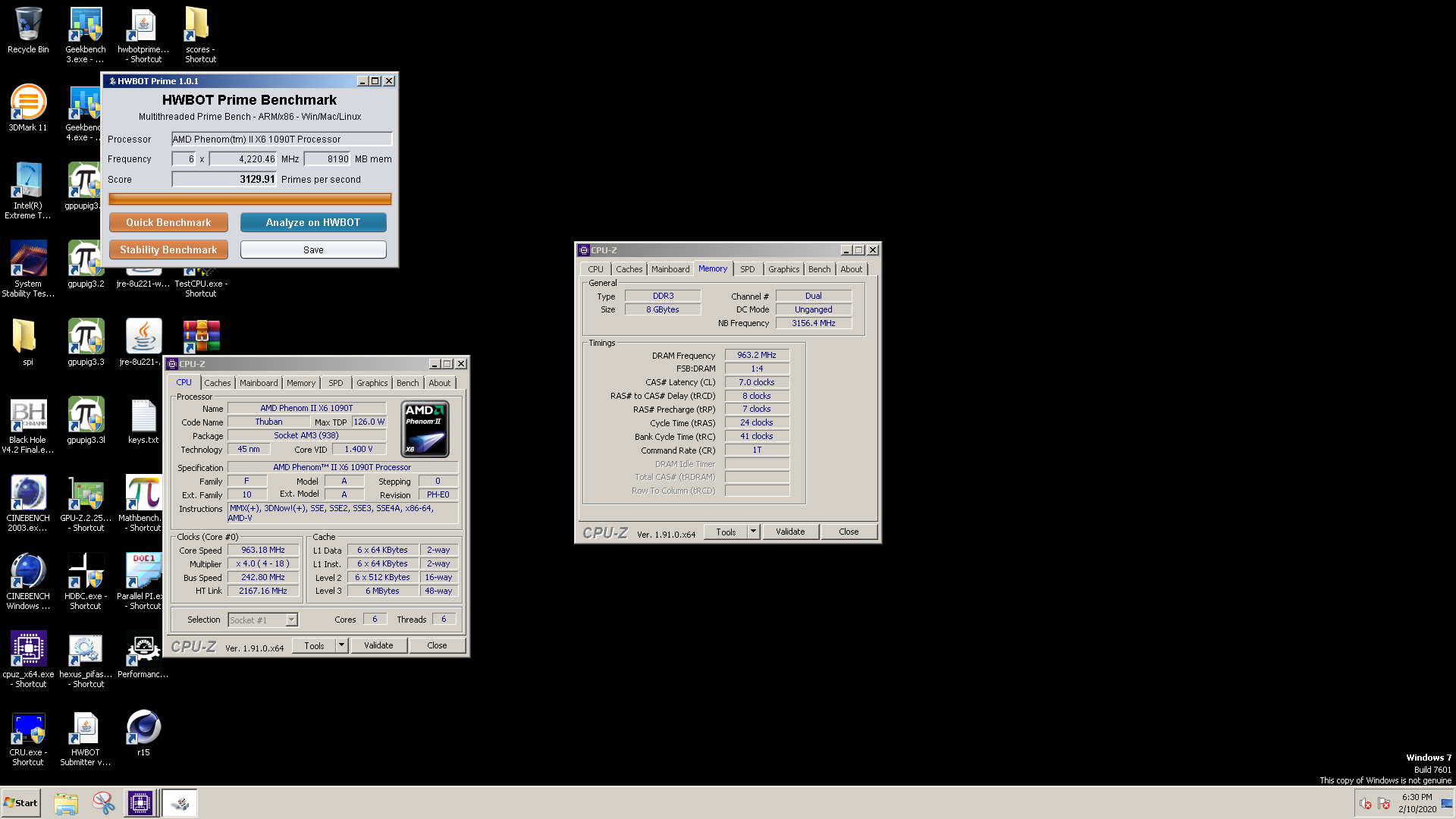Click the Start button
Screen dimensions: 1456x819
click(x=21, y=803)
